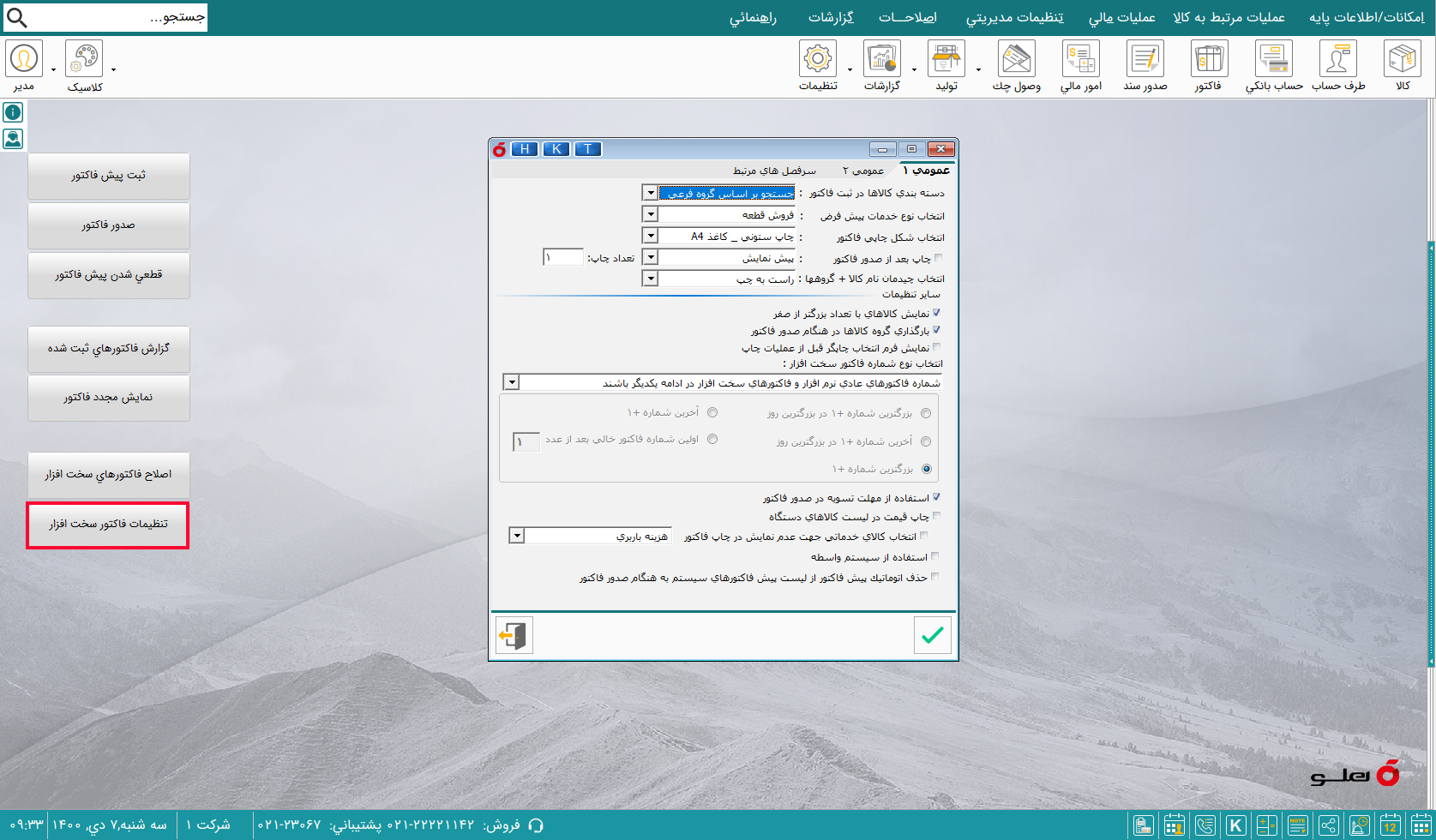This screenshot has height=840, width=1436.
Task: Open عمليات مالي menu
Action: (1122, 17)
